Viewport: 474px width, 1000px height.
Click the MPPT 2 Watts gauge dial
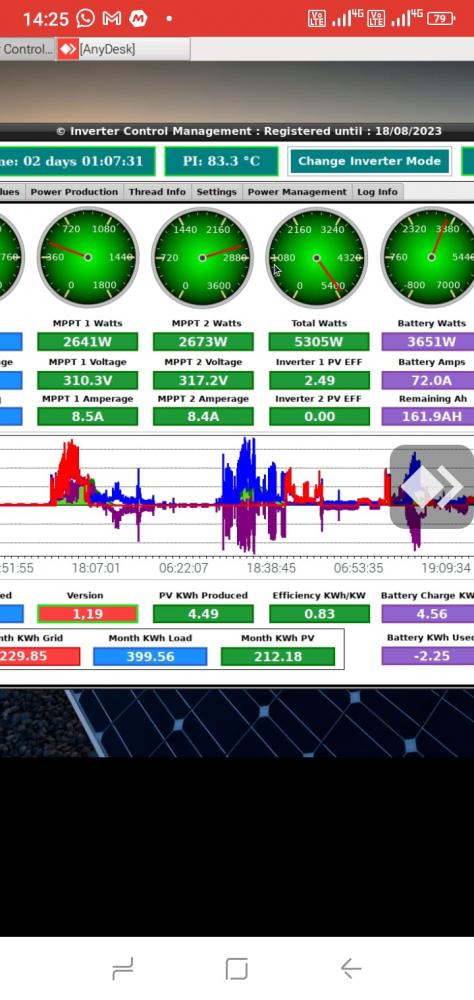click(x=202, y=257)
